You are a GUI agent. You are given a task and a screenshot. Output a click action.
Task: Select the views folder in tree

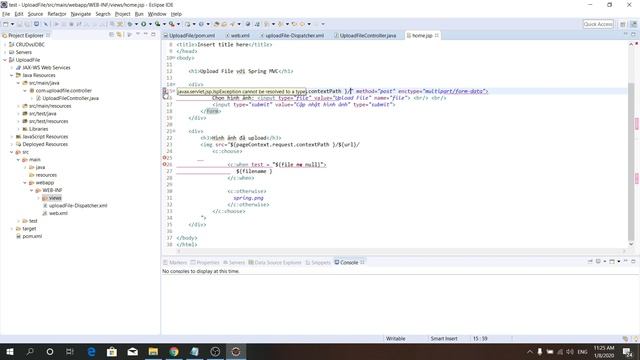click(52, 198)
